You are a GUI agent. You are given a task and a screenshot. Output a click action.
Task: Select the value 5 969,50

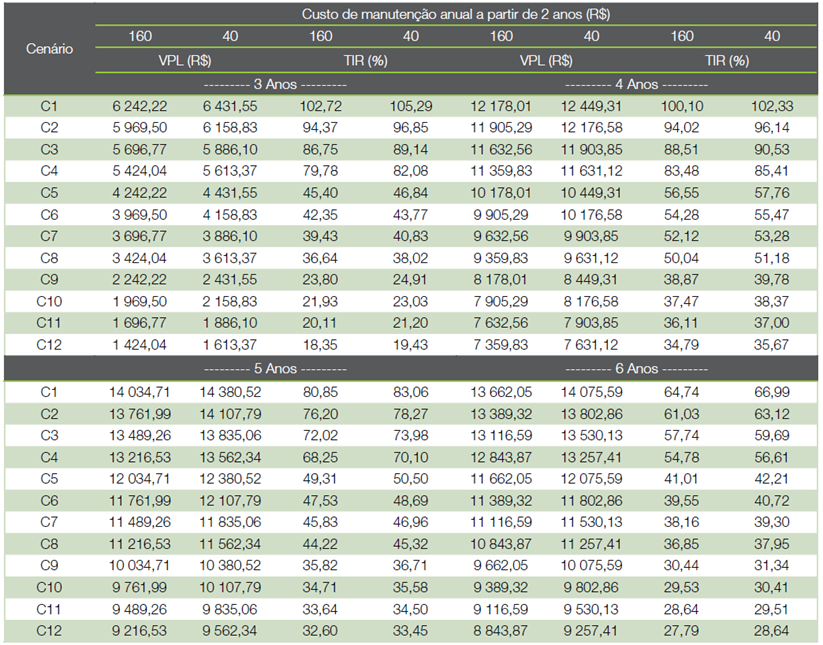(x=140, y=128)
